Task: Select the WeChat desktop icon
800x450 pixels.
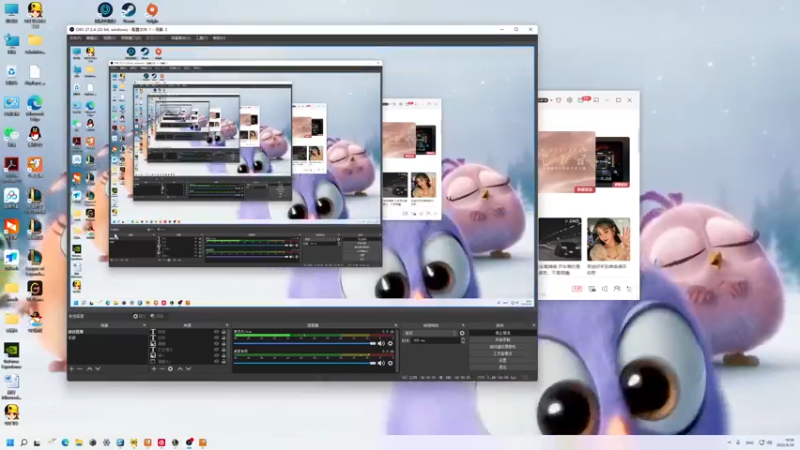Action: point(11,136)
